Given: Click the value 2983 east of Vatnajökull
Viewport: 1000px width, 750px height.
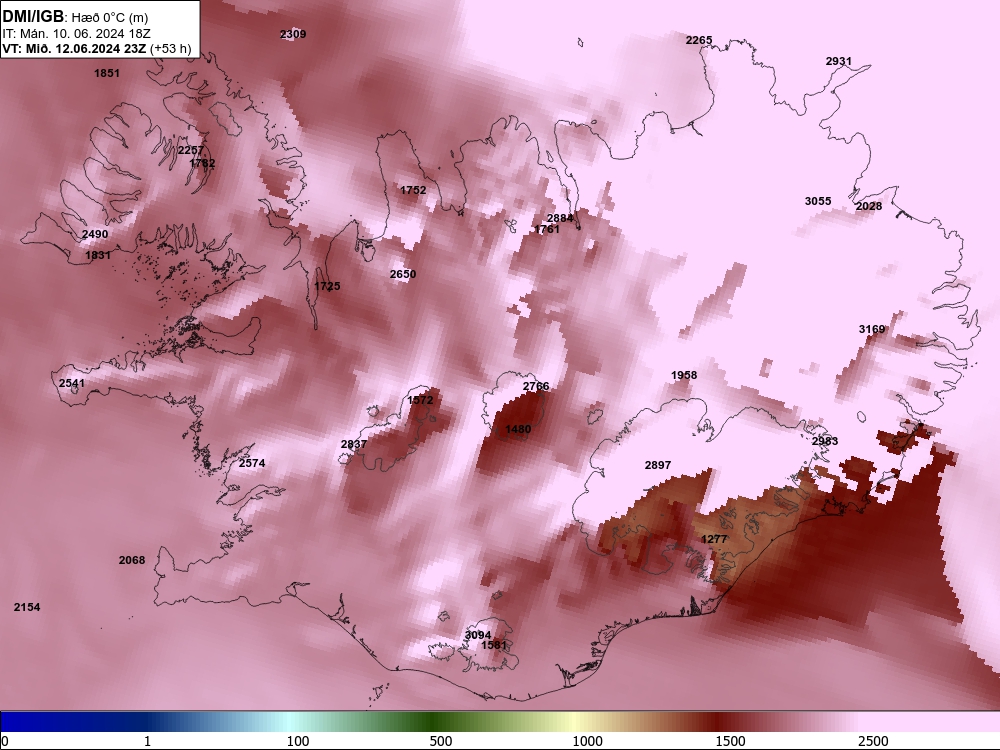Looking at the screenshot, I should pyautogui.click(x=825, y=441).
